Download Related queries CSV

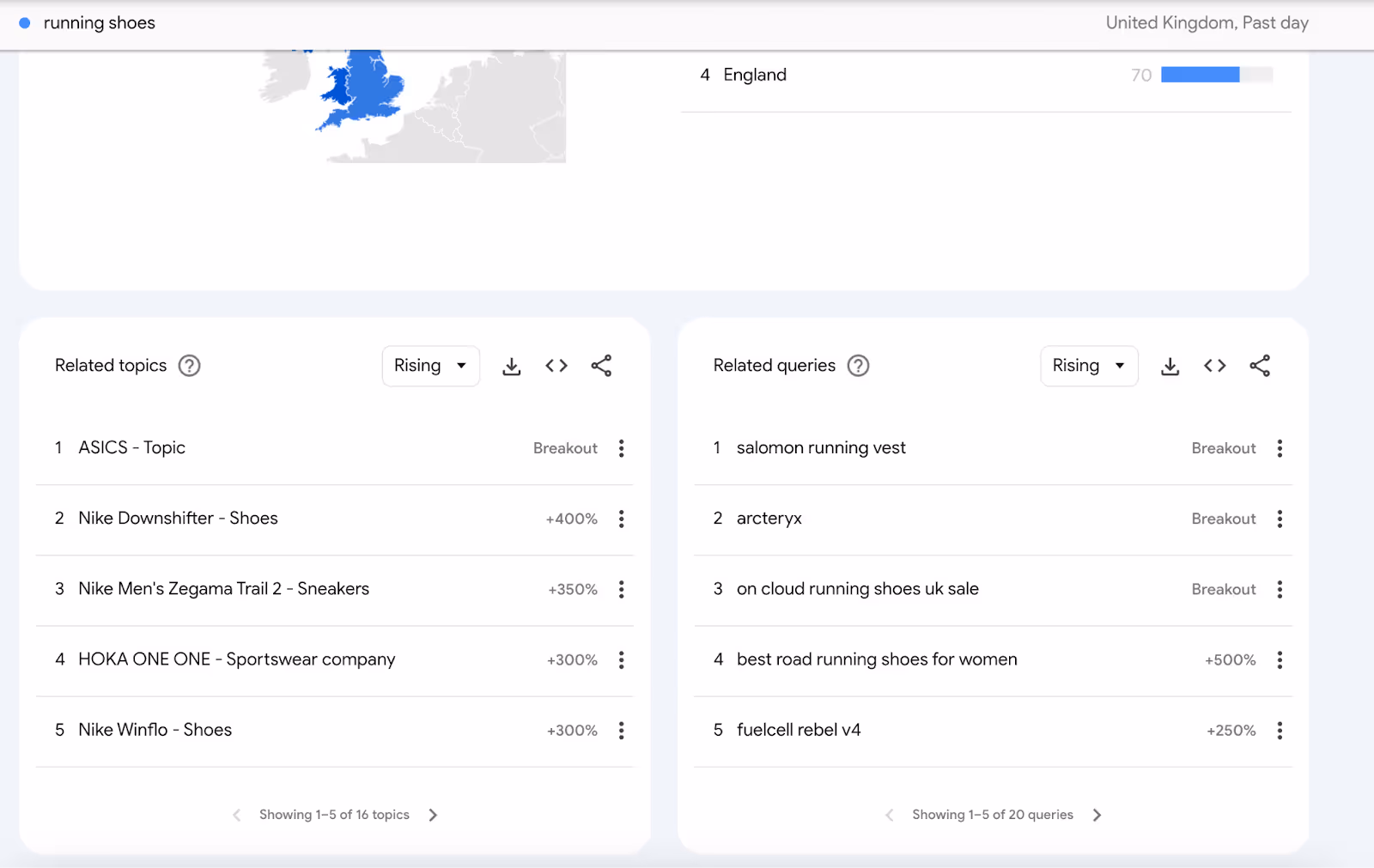1170,367
